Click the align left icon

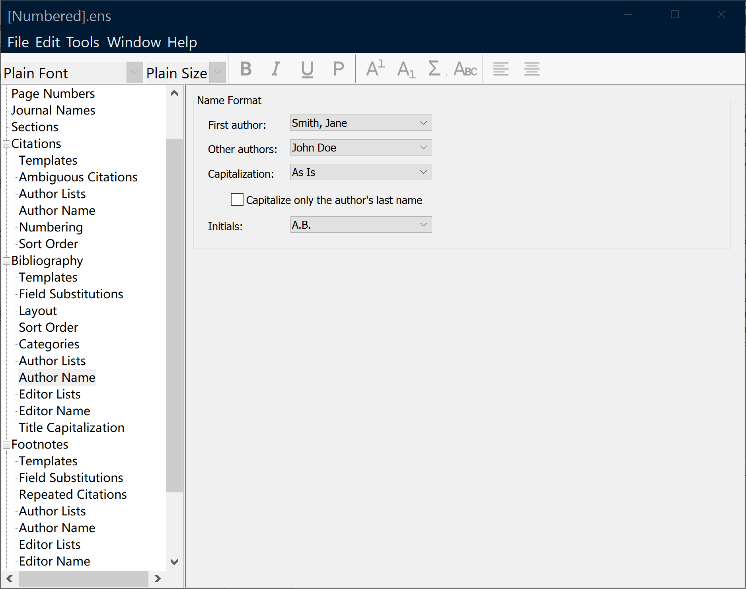click(501, 69)
